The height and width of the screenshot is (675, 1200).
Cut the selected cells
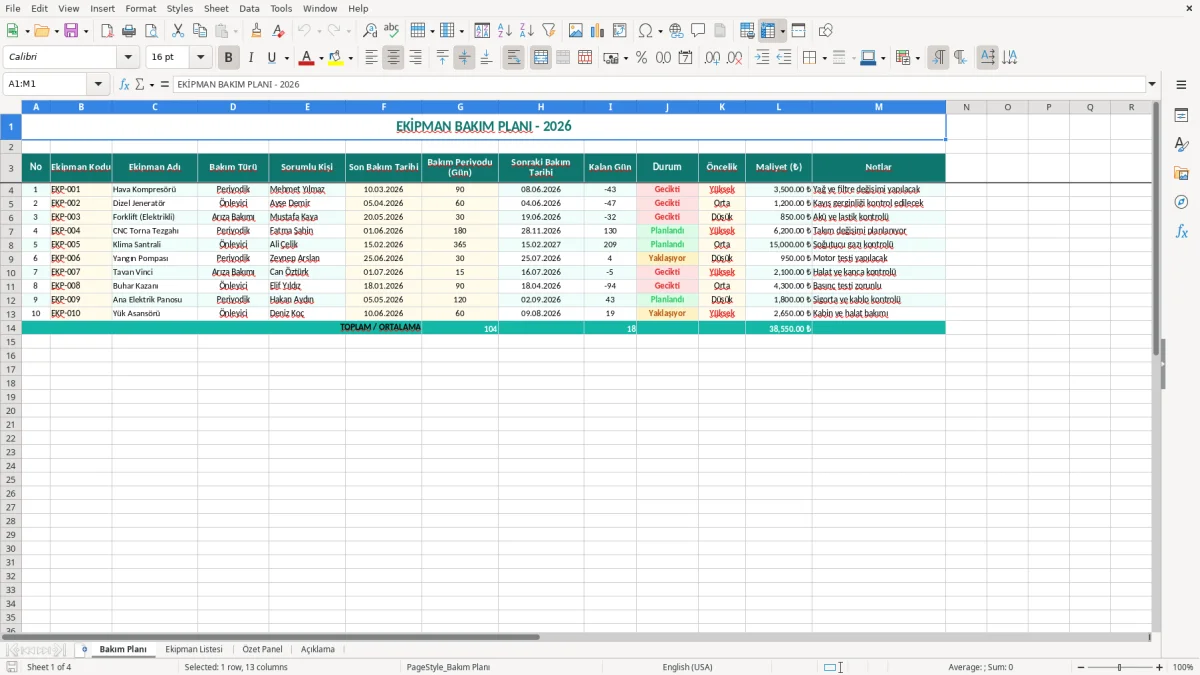178,31
